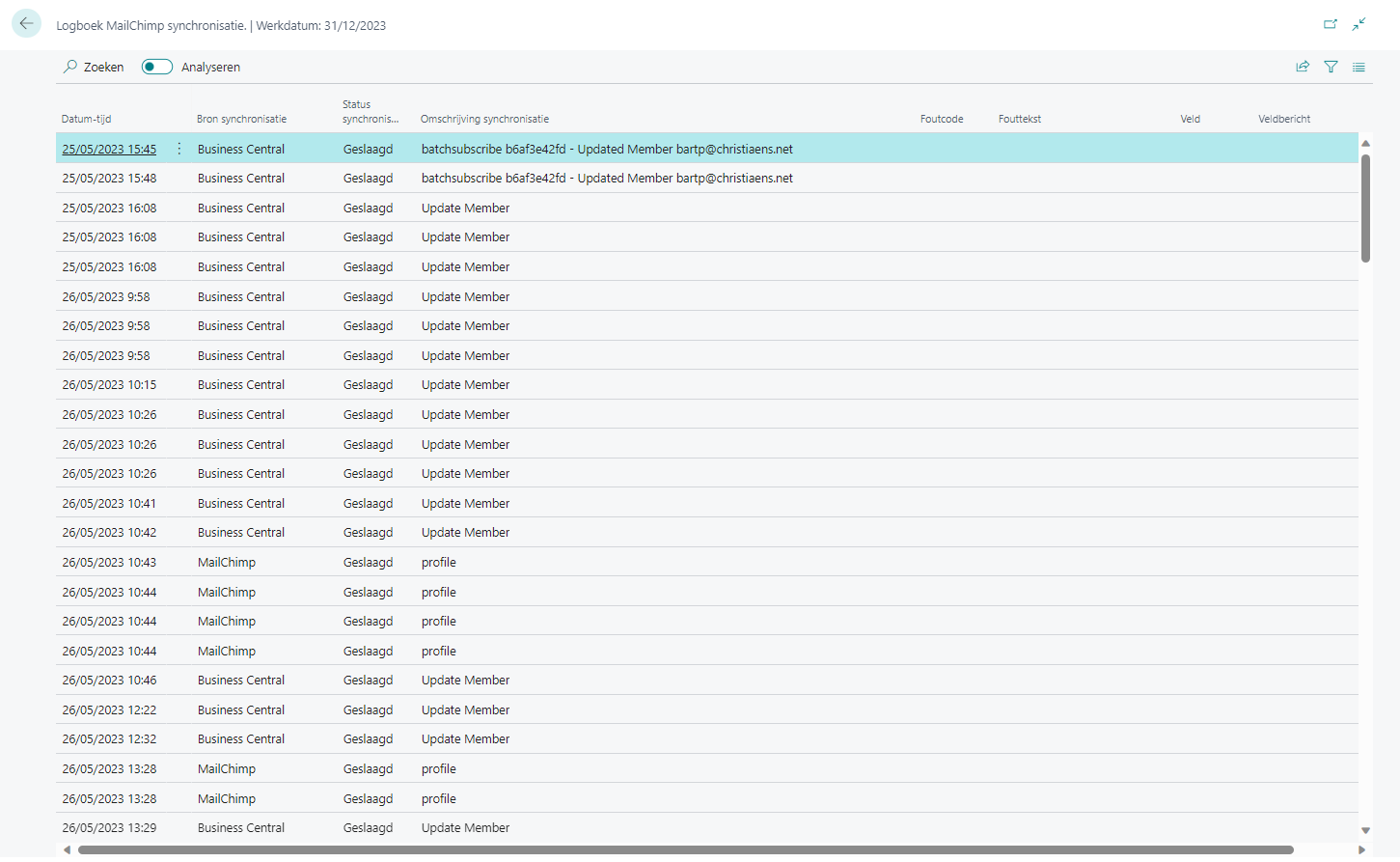Click Bron synchronisatie column header
This screenshot has height=862, width=1400.
point(241,119)
